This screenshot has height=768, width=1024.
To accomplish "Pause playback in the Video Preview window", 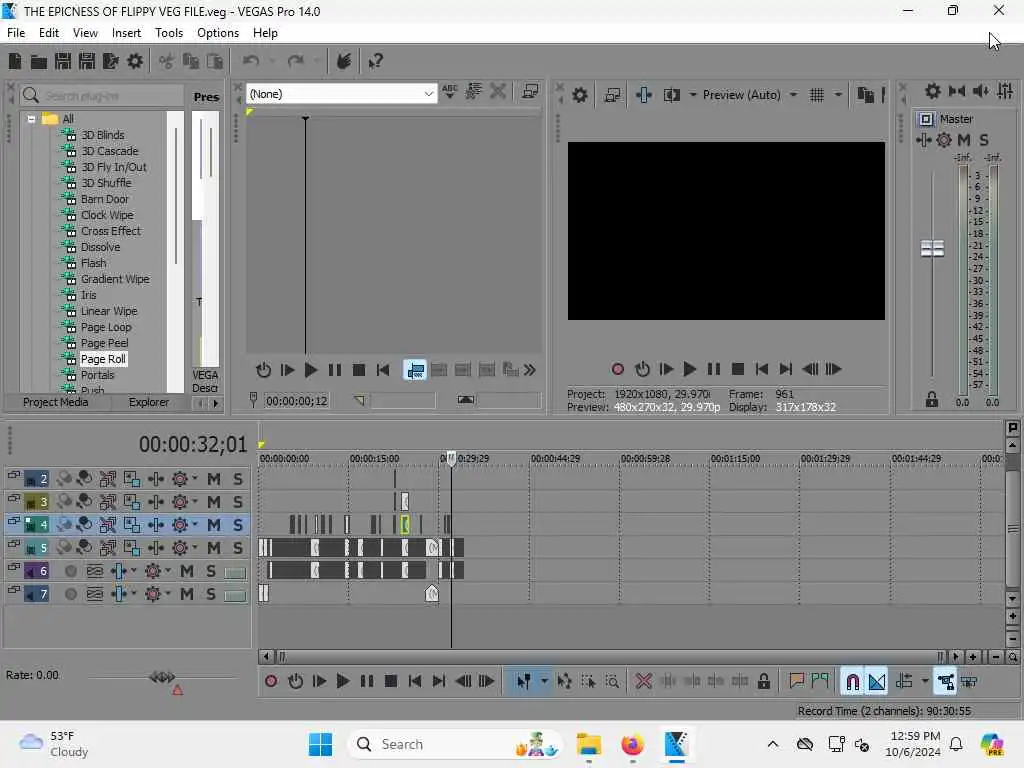I will click(x=714, y=369).
